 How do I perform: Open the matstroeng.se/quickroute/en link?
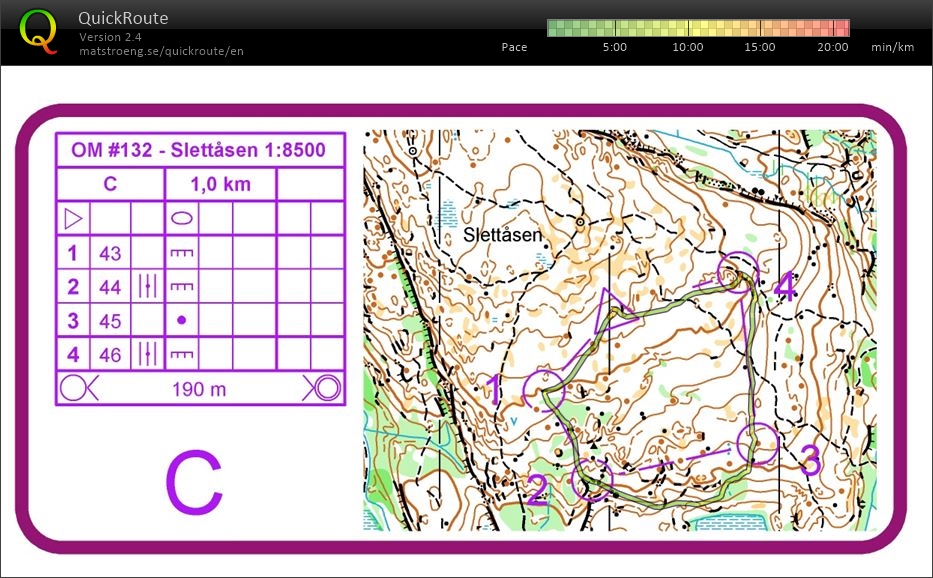click(161, 51)
